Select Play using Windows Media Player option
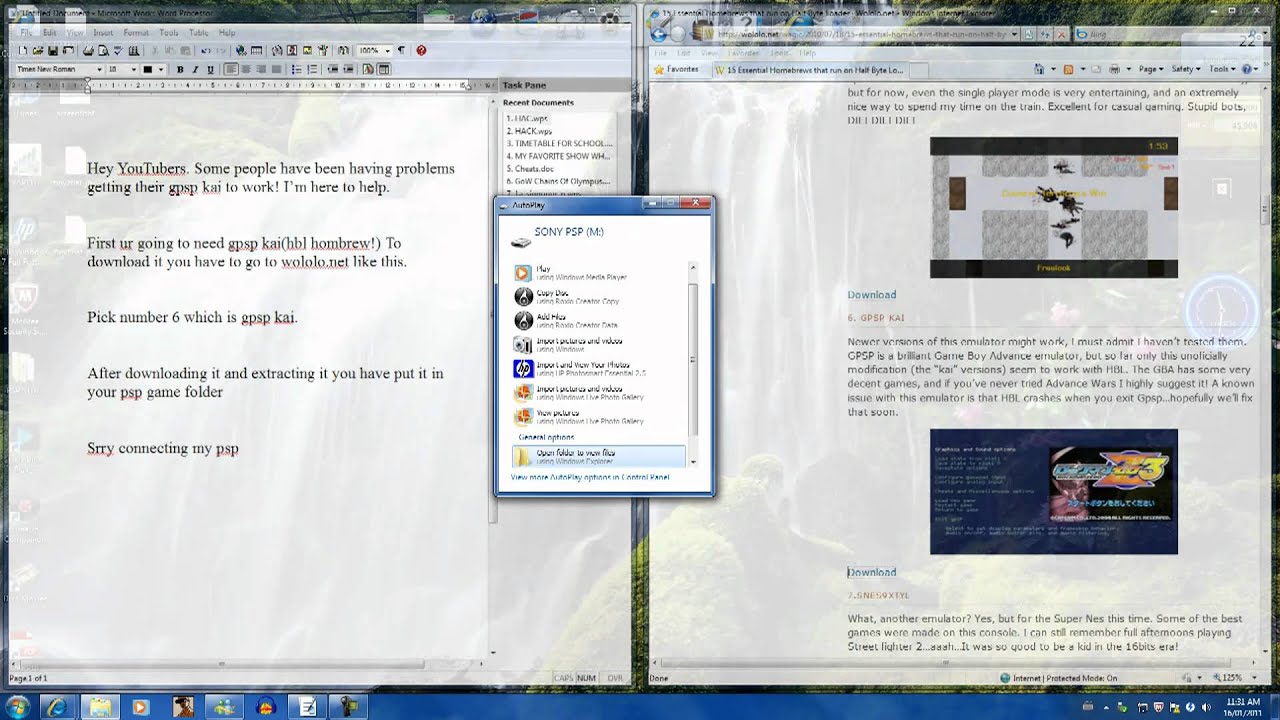Viewport: 1280px width, 720px height. (x=599, y=272)
